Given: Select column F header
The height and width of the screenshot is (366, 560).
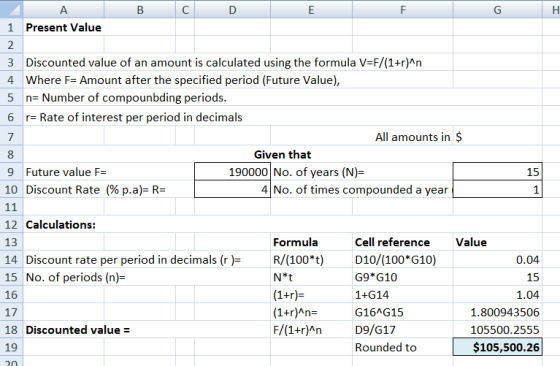Looking at the screenshot, I should coord(403,10).
